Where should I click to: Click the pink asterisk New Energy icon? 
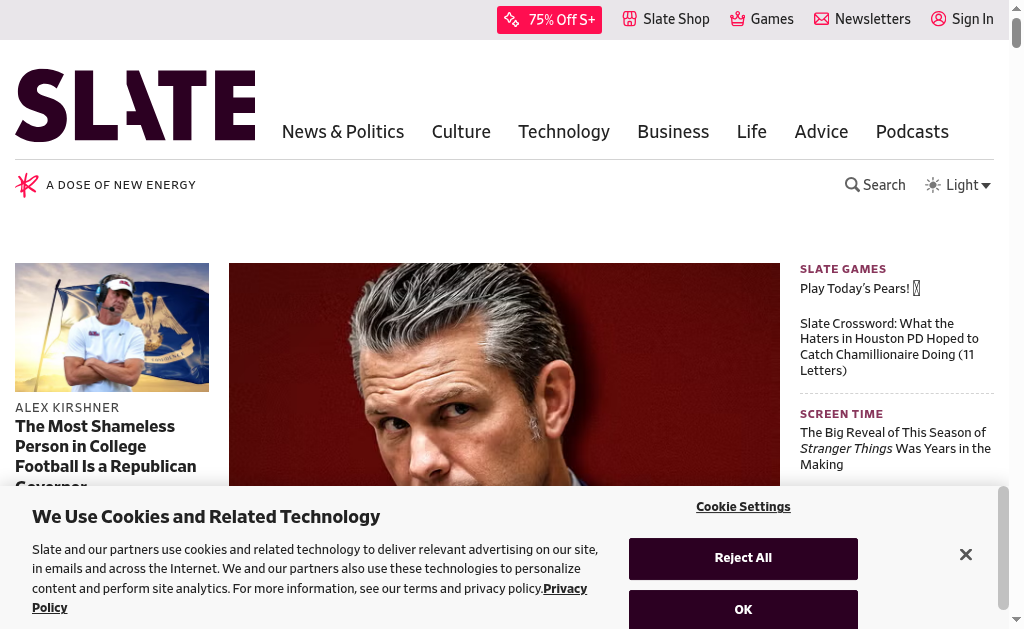tap(27, 185)
